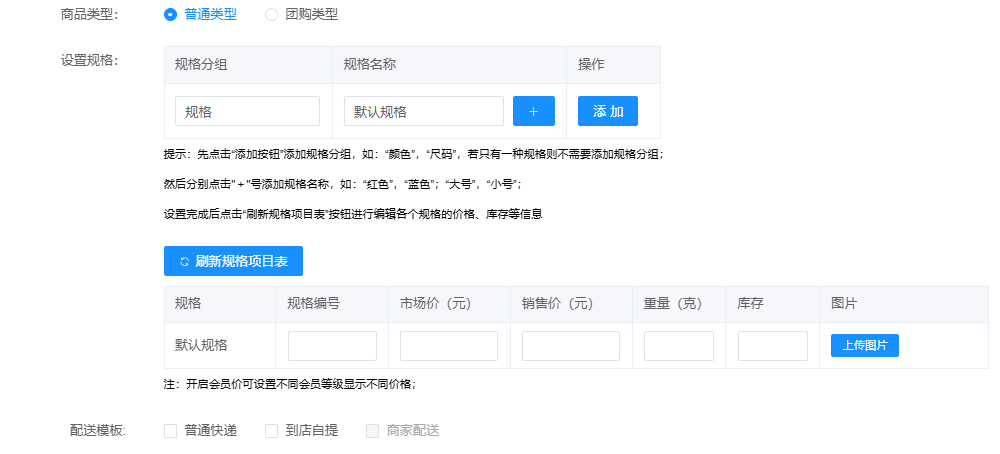The height and width of the screenshot is (454, 1000).
Task: Click the 图片 column header
Action: pyautogui.click(x=844, y=303)
